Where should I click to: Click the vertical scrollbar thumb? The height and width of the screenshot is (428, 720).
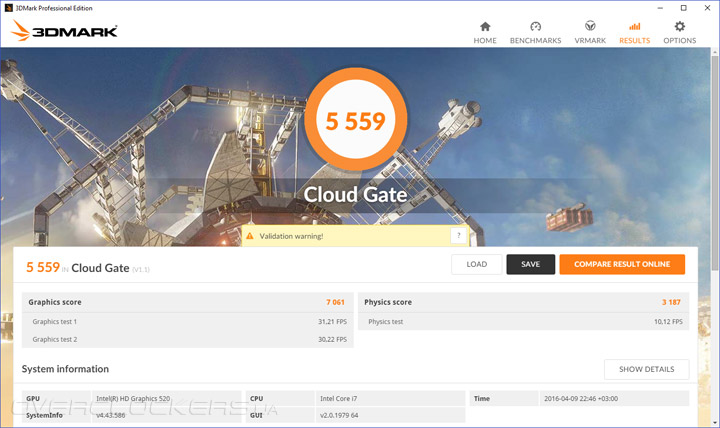[715, 163]
